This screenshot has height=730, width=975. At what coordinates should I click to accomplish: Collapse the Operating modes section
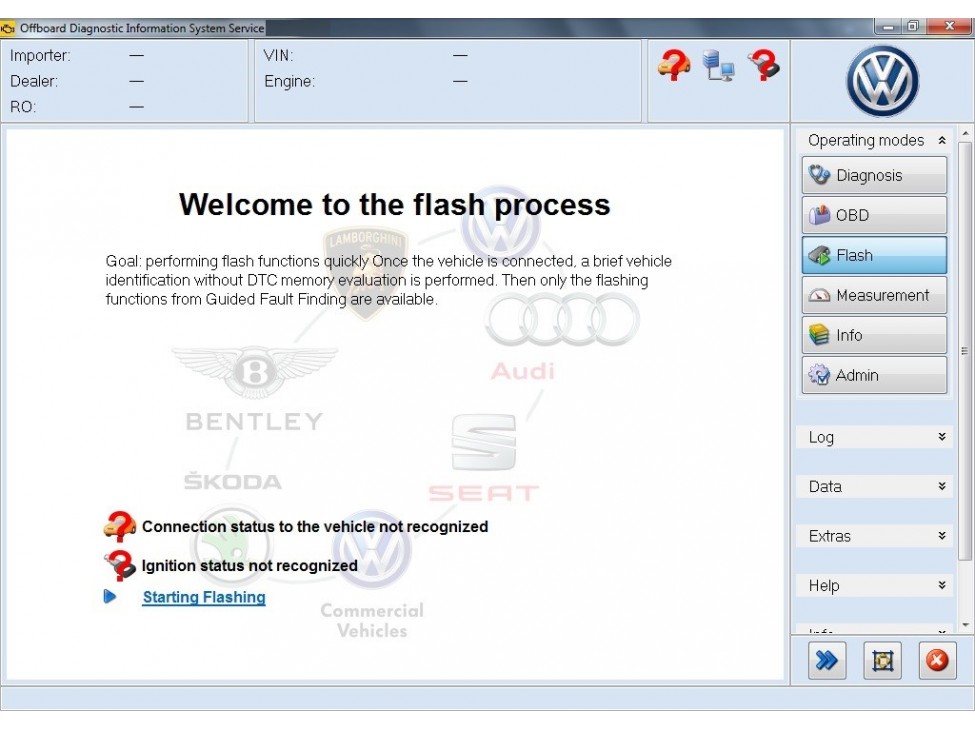941,140
